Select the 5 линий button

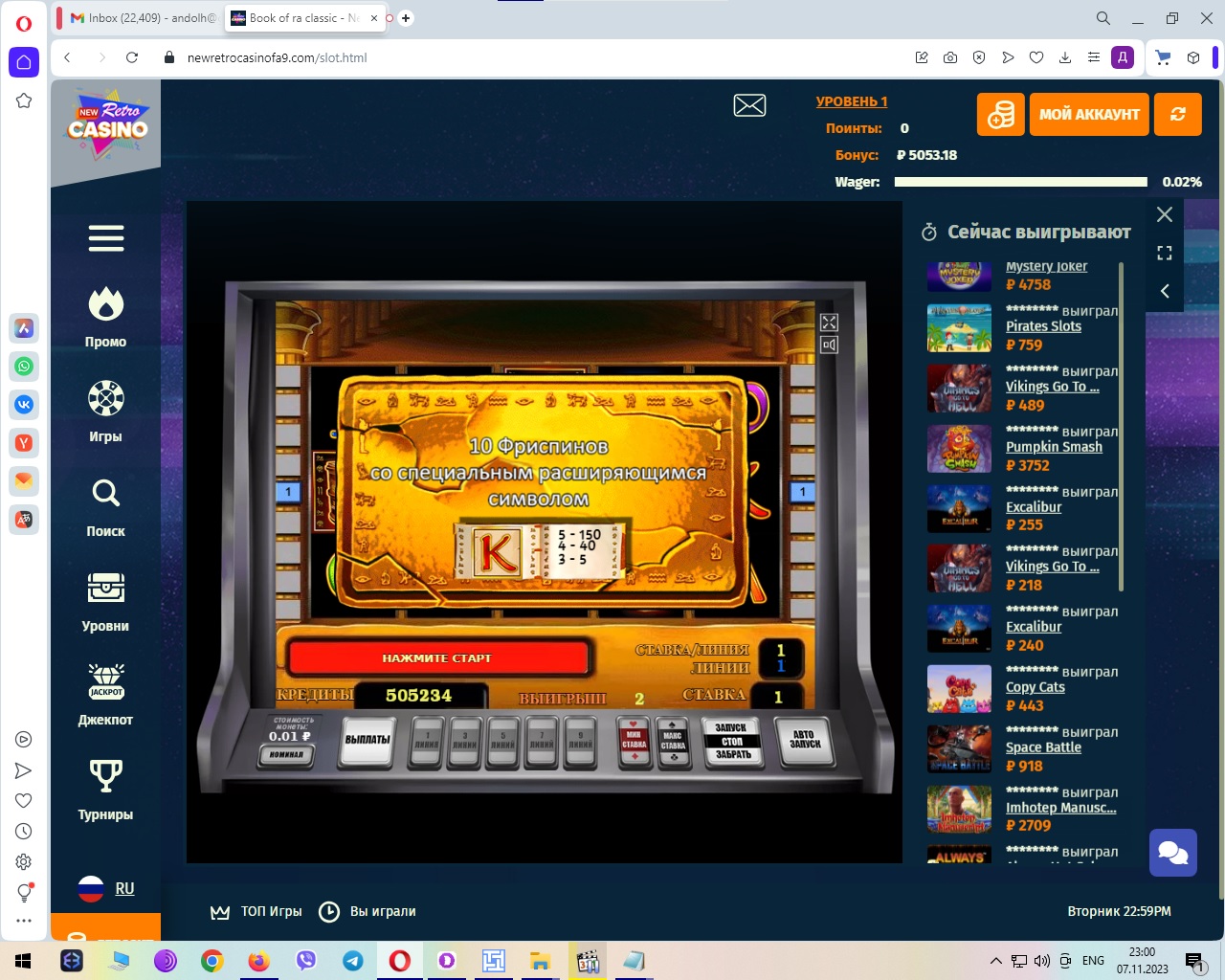503,743
